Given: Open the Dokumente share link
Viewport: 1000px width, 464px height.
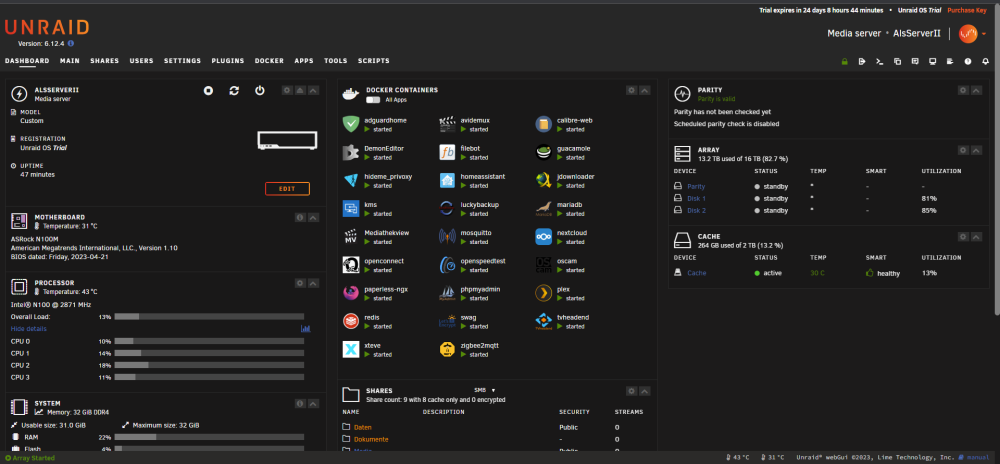Looking at the screenshot, I should coord(371,439).
